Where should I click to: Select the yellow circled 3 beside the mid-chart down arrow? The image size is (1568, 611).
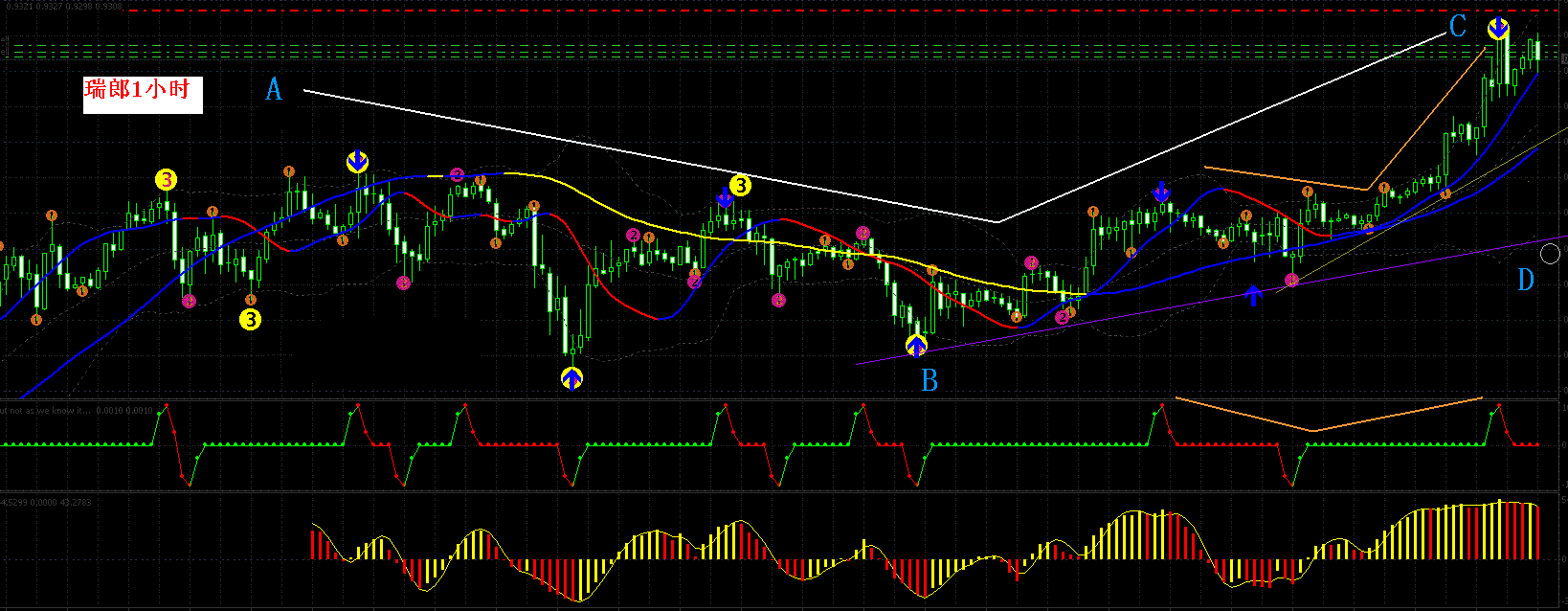[740, 185]
